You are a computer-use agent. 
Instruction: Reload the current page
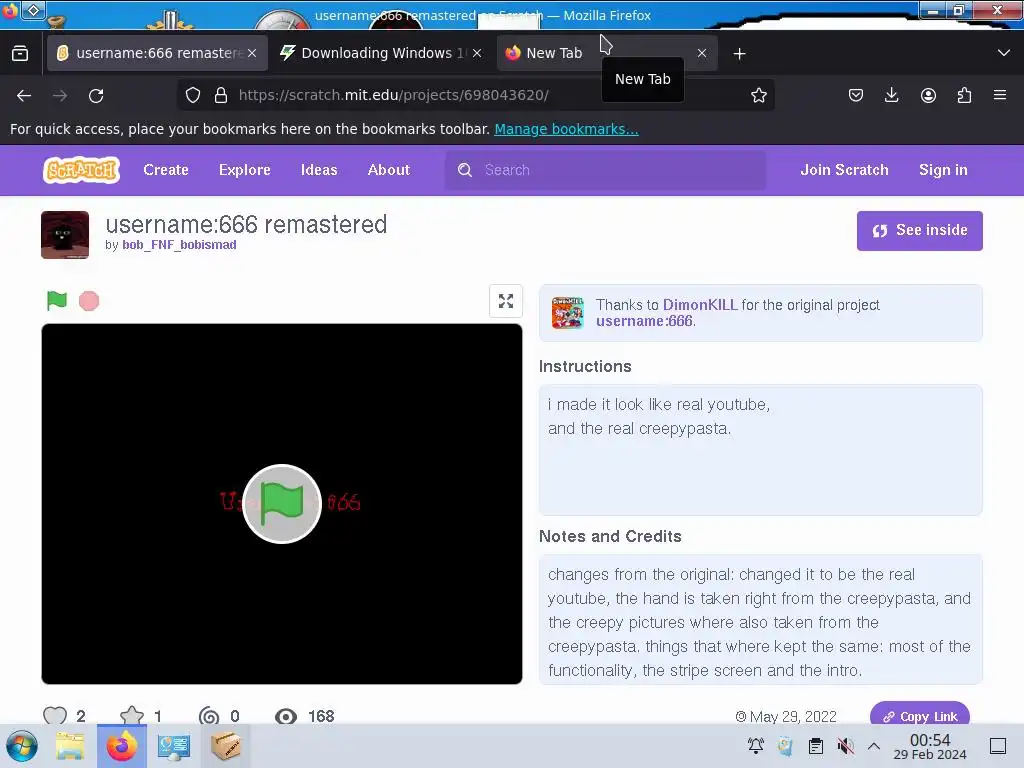pyautogui.click(x=96, y=95)
